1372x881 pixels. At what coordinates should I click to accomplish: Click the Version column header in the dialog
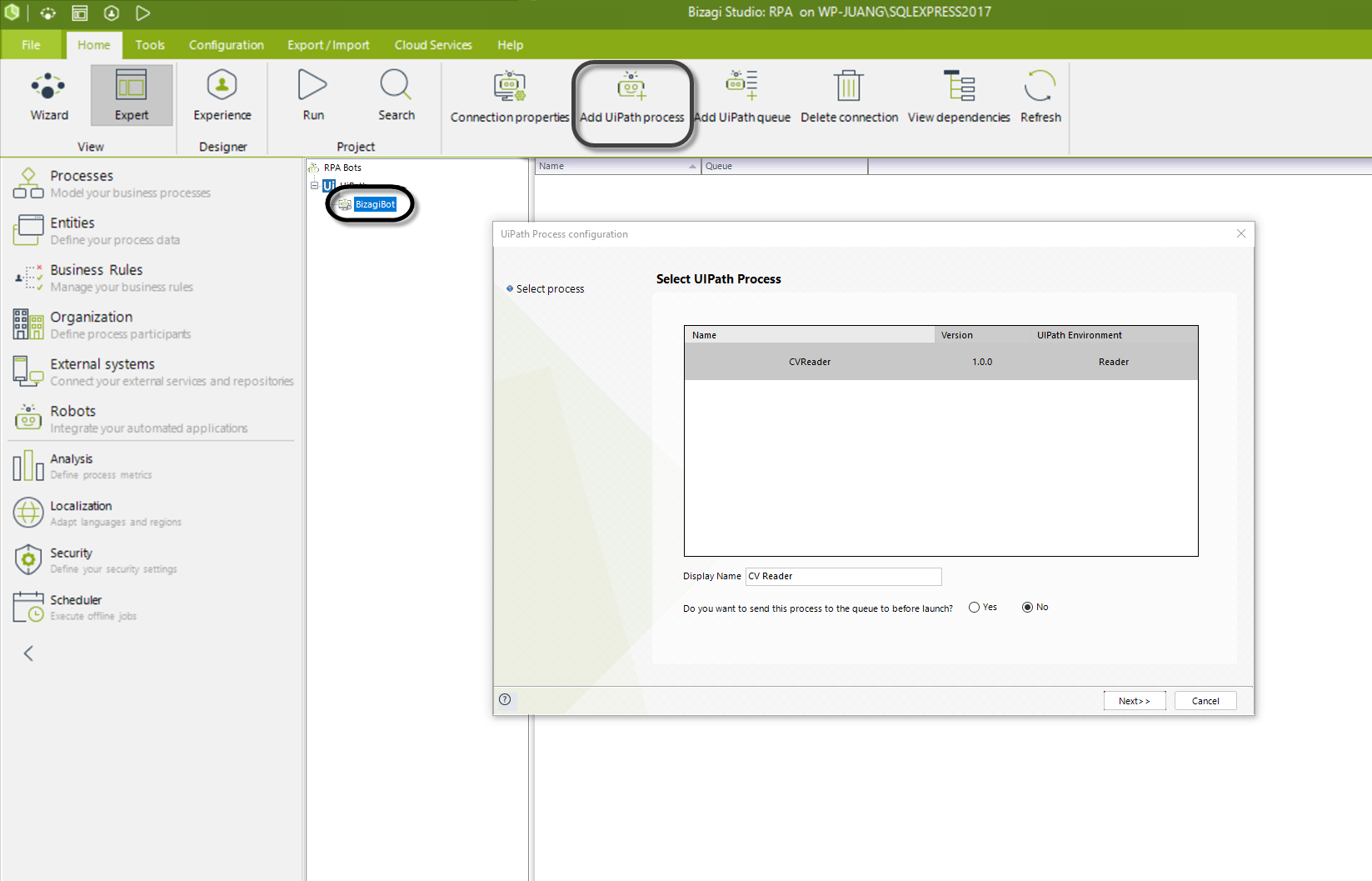coord(983,335)
